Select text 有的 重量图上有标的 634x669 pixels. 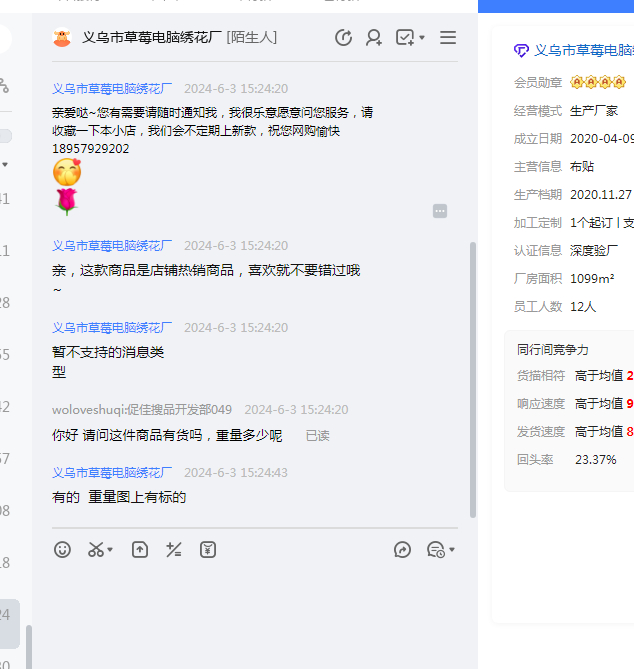coord(119,497)
